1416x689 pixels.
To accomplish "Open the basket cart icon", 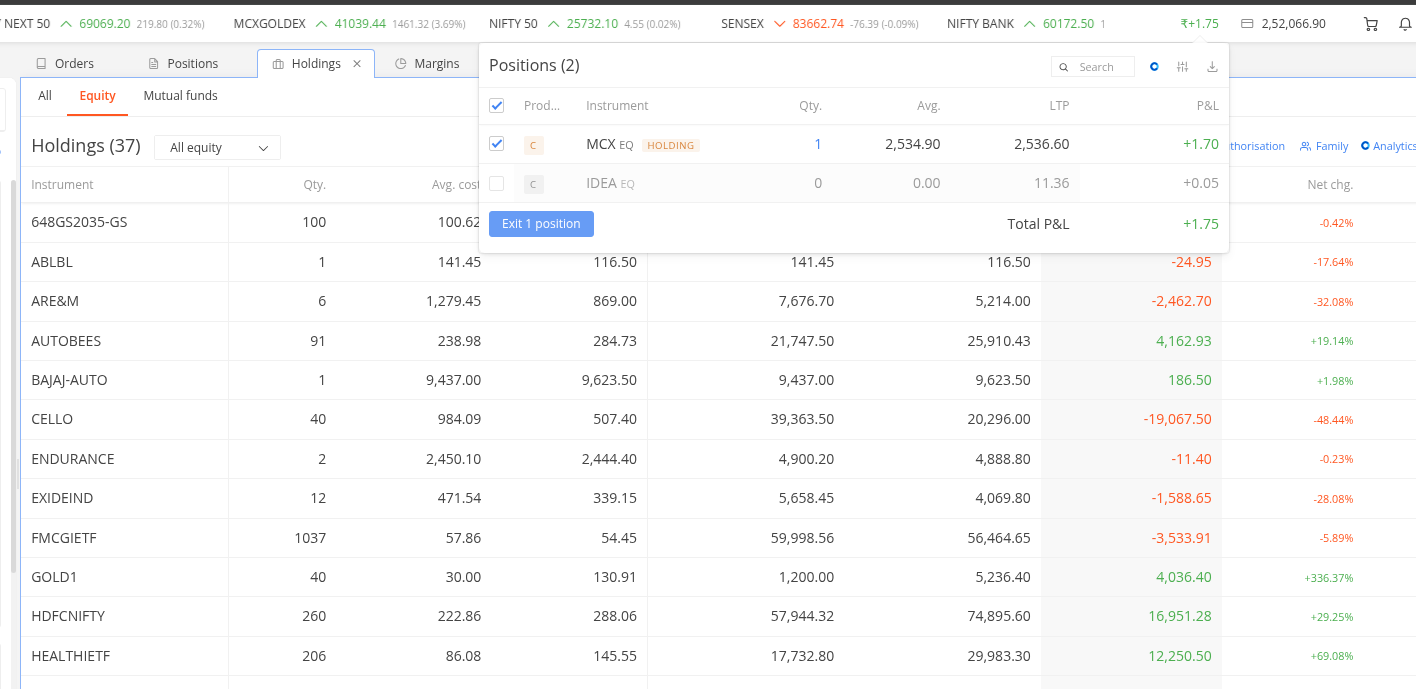I will (1370, 24).
